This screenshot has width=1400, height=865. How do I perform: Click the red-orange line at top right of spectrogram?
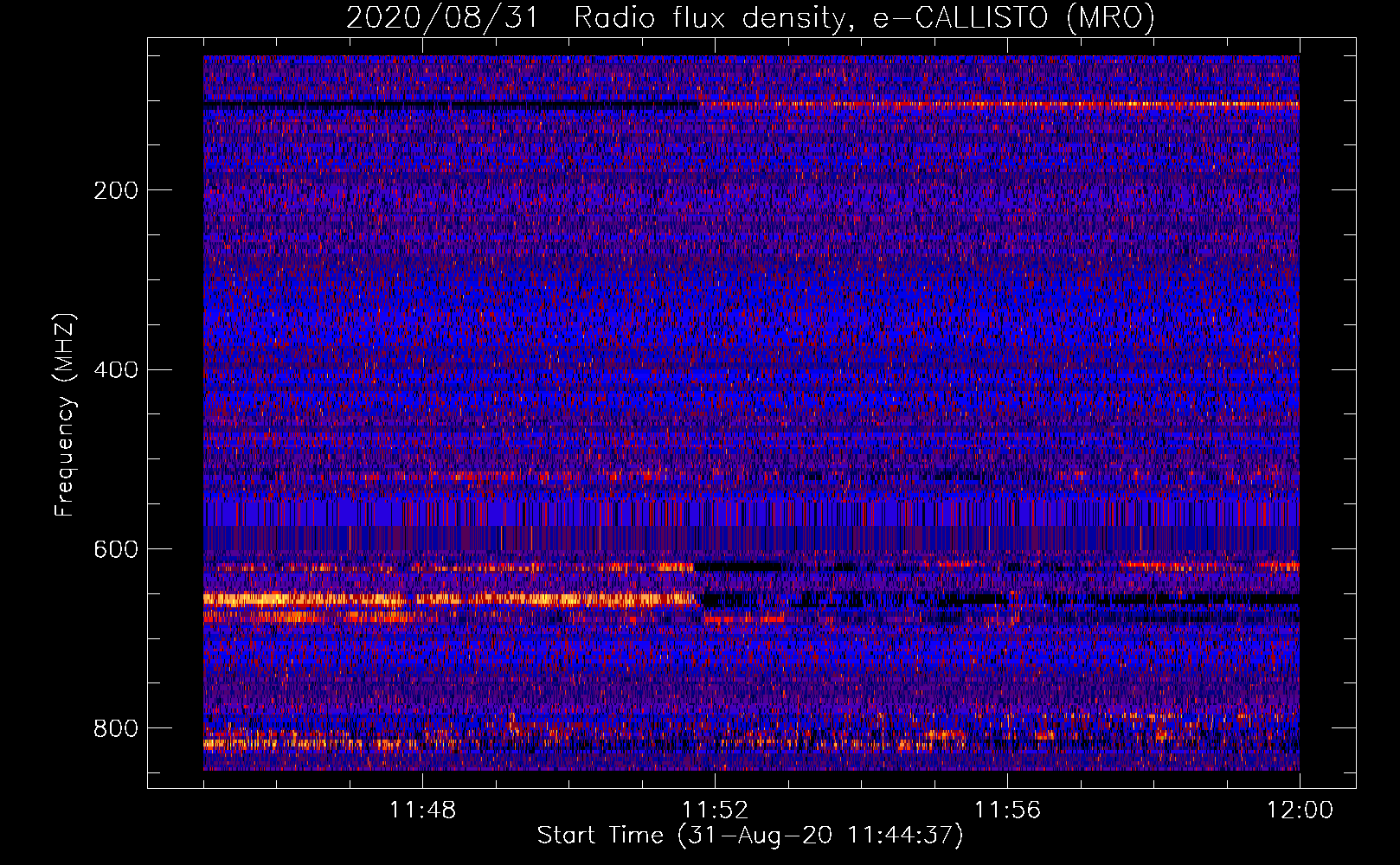click(999, 105)
